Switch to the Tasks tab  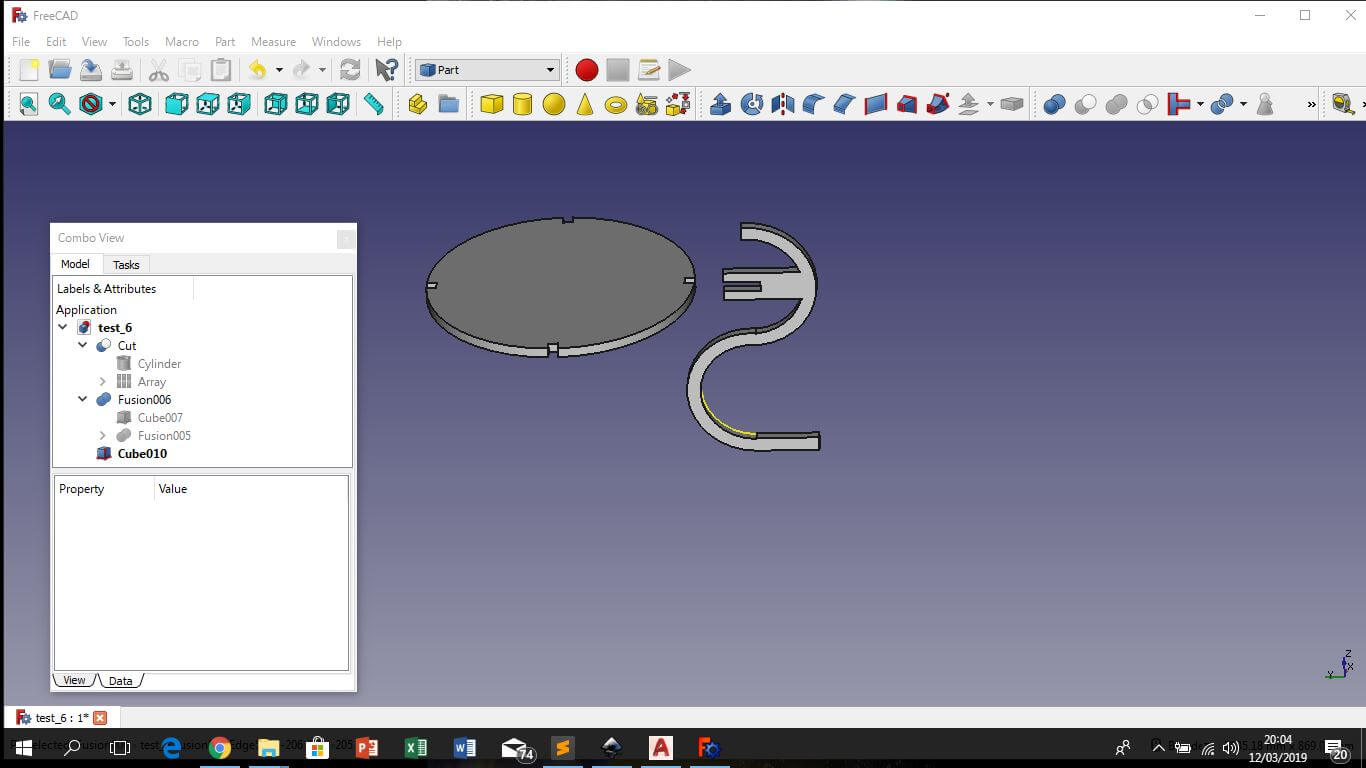pyautogui.click(x=126, y=265)
